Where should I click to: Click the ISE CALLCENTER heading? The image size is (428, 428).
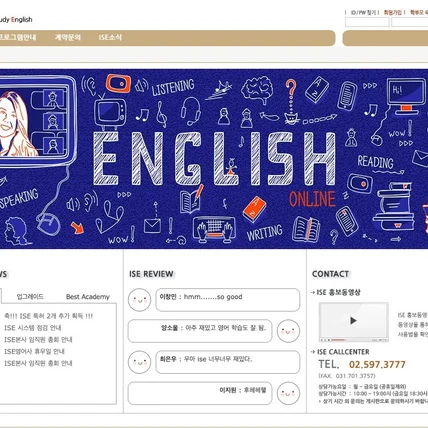(x=343, y=352)
